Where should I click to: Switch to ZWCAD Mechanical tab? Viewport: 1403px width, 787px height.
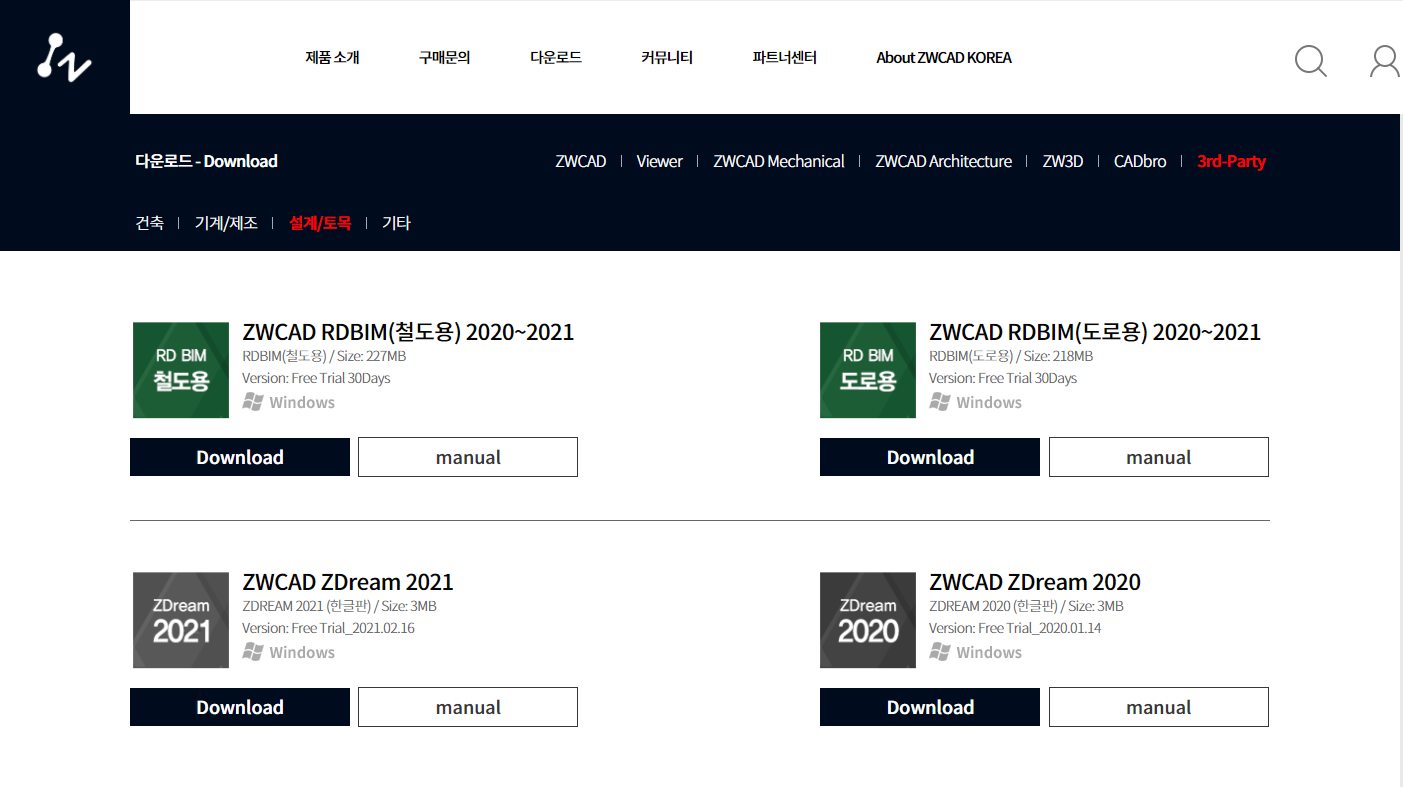pyautogui.click(x=779, y=161)
